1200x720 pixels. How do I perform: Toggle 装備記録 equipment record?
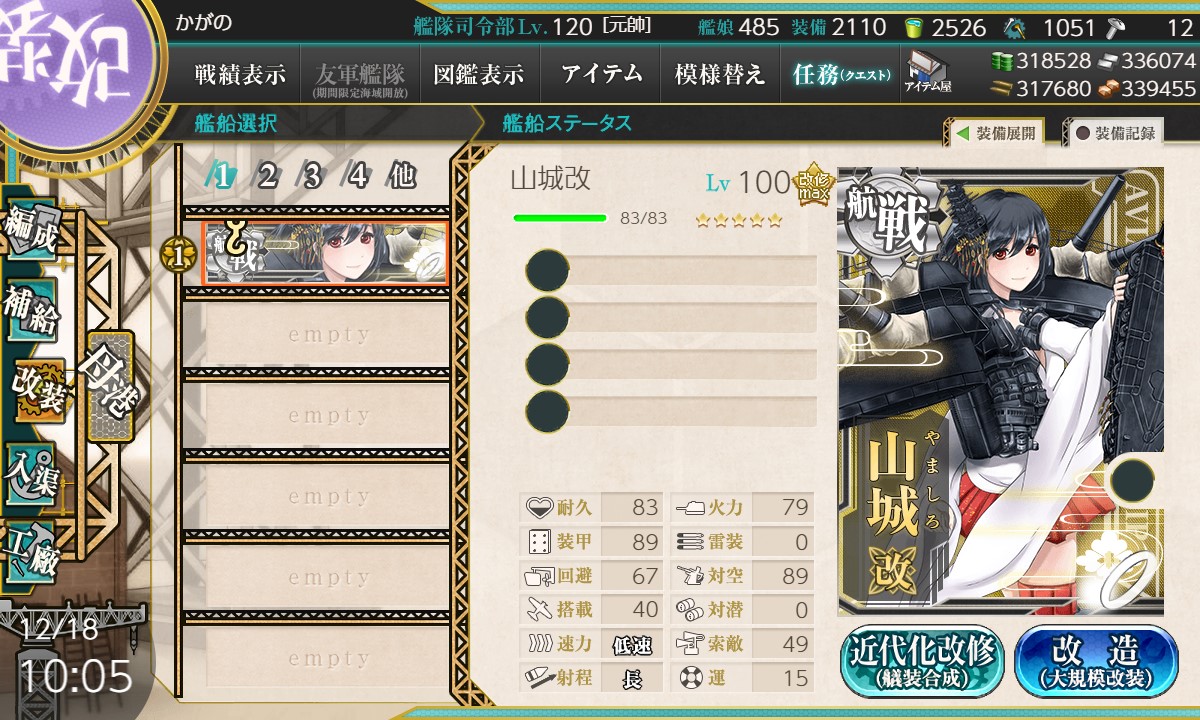[x=1115, y=133]
